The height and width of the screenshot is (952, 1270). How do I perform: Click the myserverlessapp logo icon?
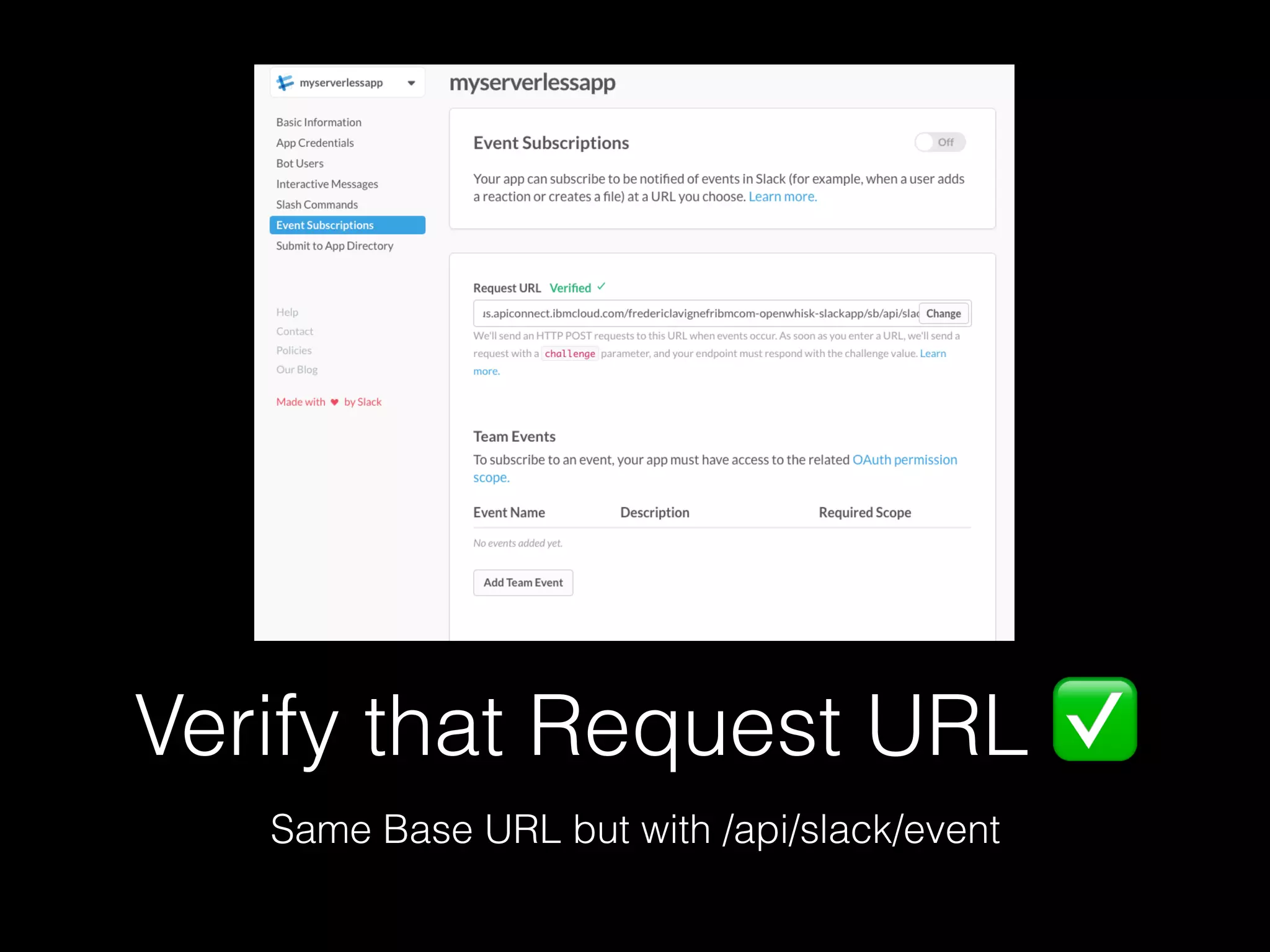pos(285,82)
